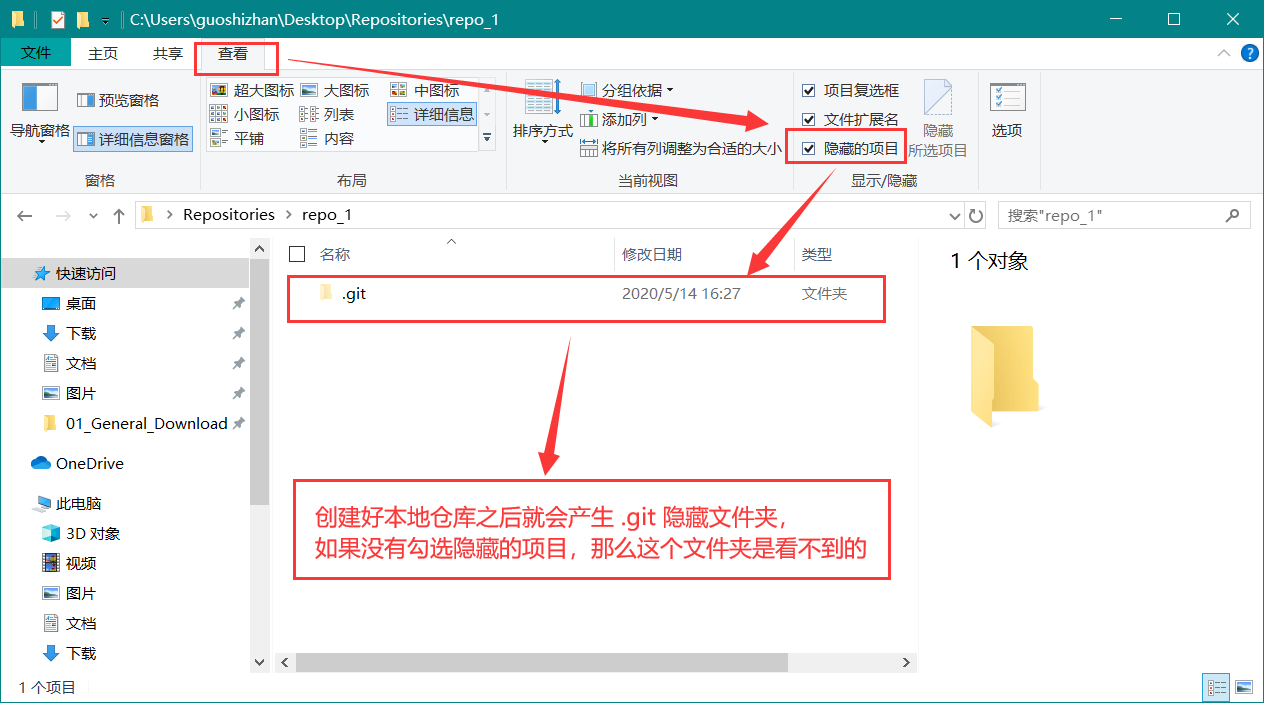Click Size all columns to fit (将所有列调整为合适的大小)

[682, 149]
